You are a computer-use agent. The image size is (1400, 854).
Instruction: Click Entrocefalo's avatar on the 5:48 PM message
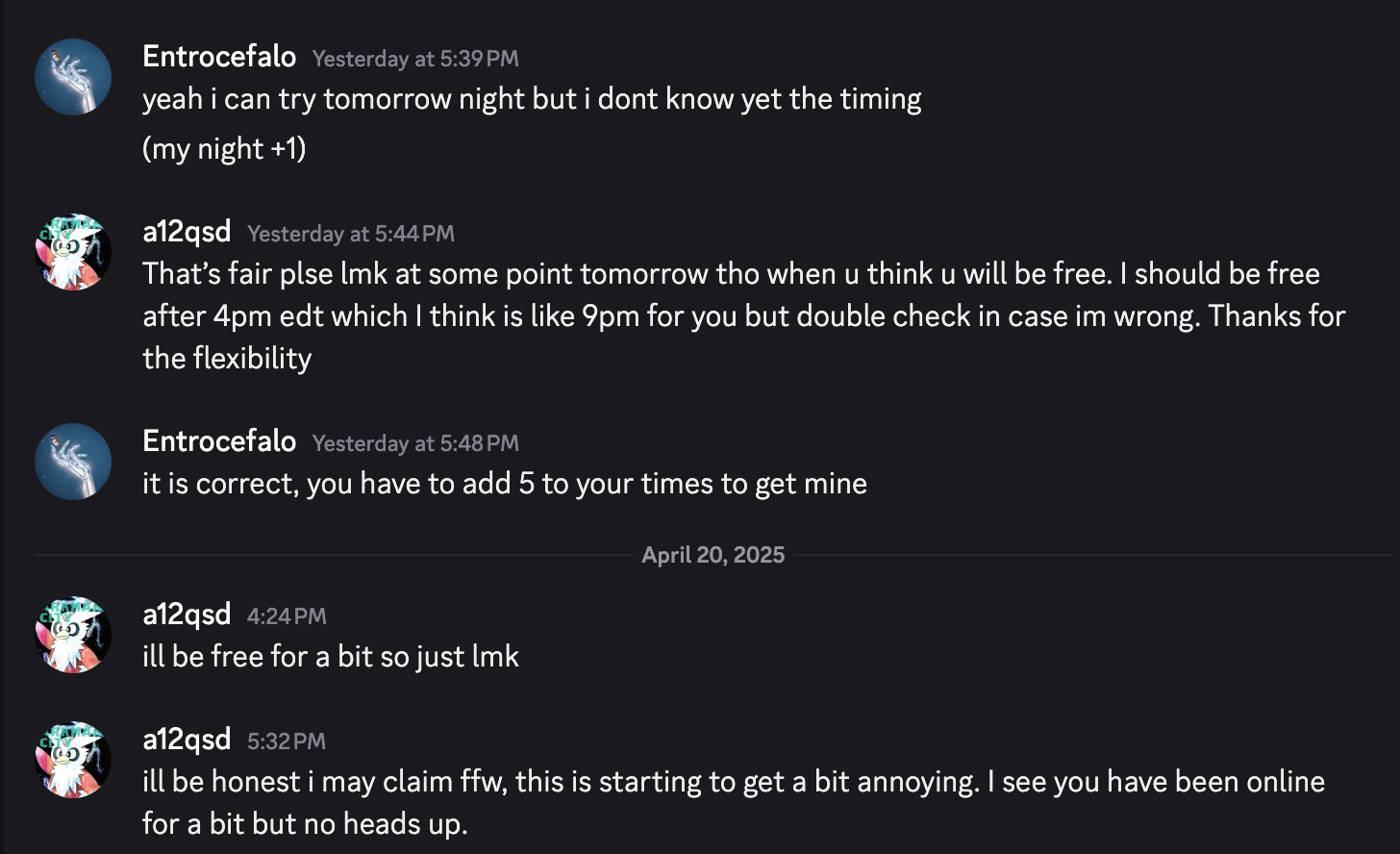(73, 462)
